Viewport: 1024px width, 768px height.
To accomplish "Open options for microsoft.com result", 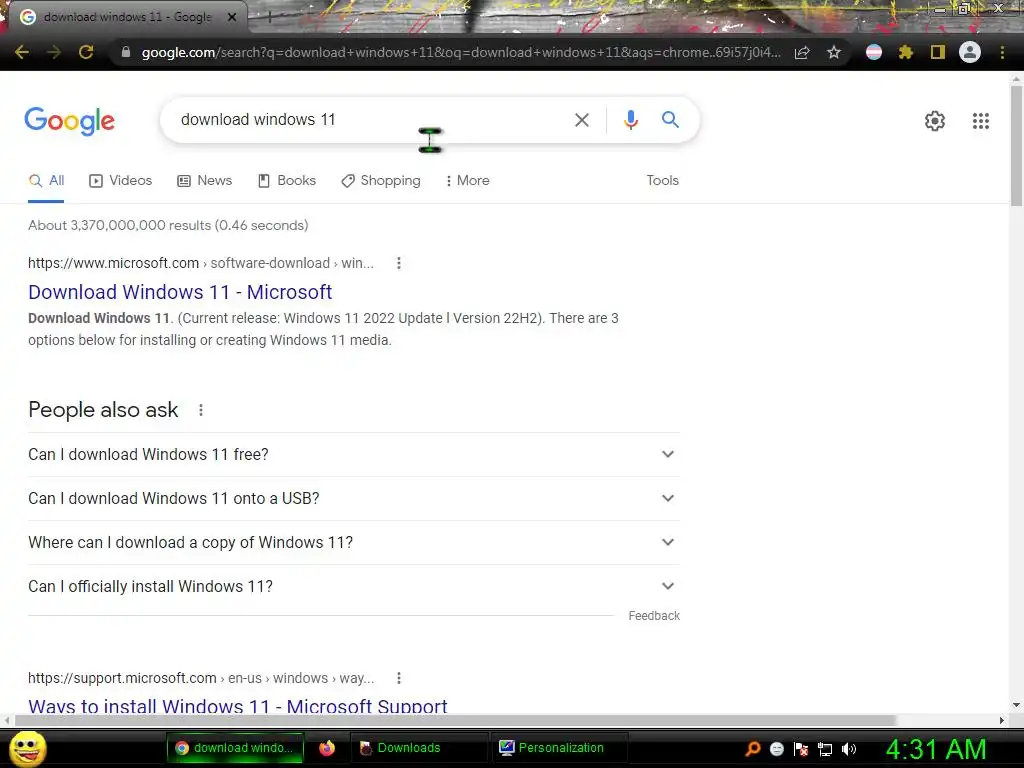I will pyautogui.click(x=398, y=263).
